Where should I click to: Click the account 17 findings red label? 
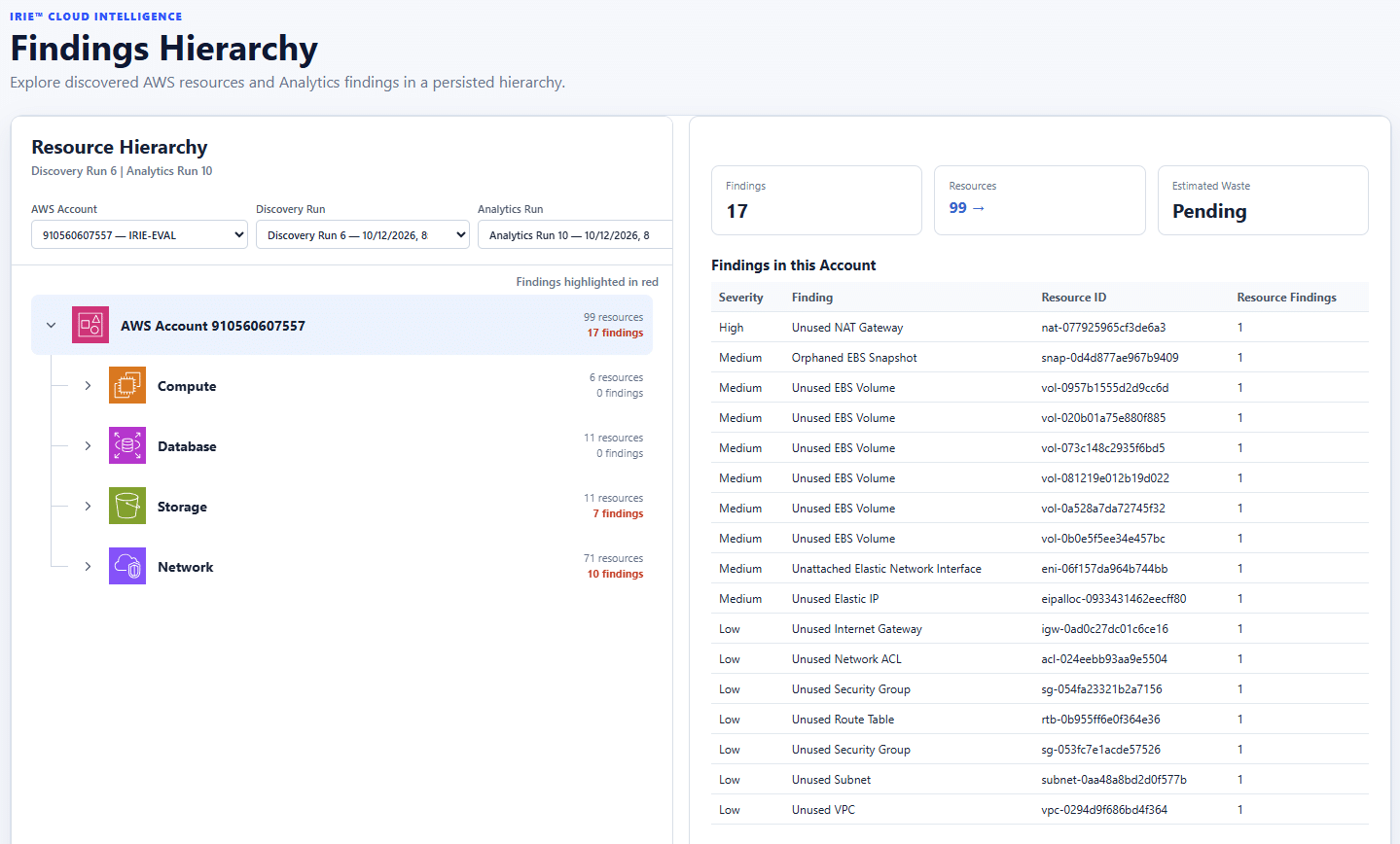point(615,333)
